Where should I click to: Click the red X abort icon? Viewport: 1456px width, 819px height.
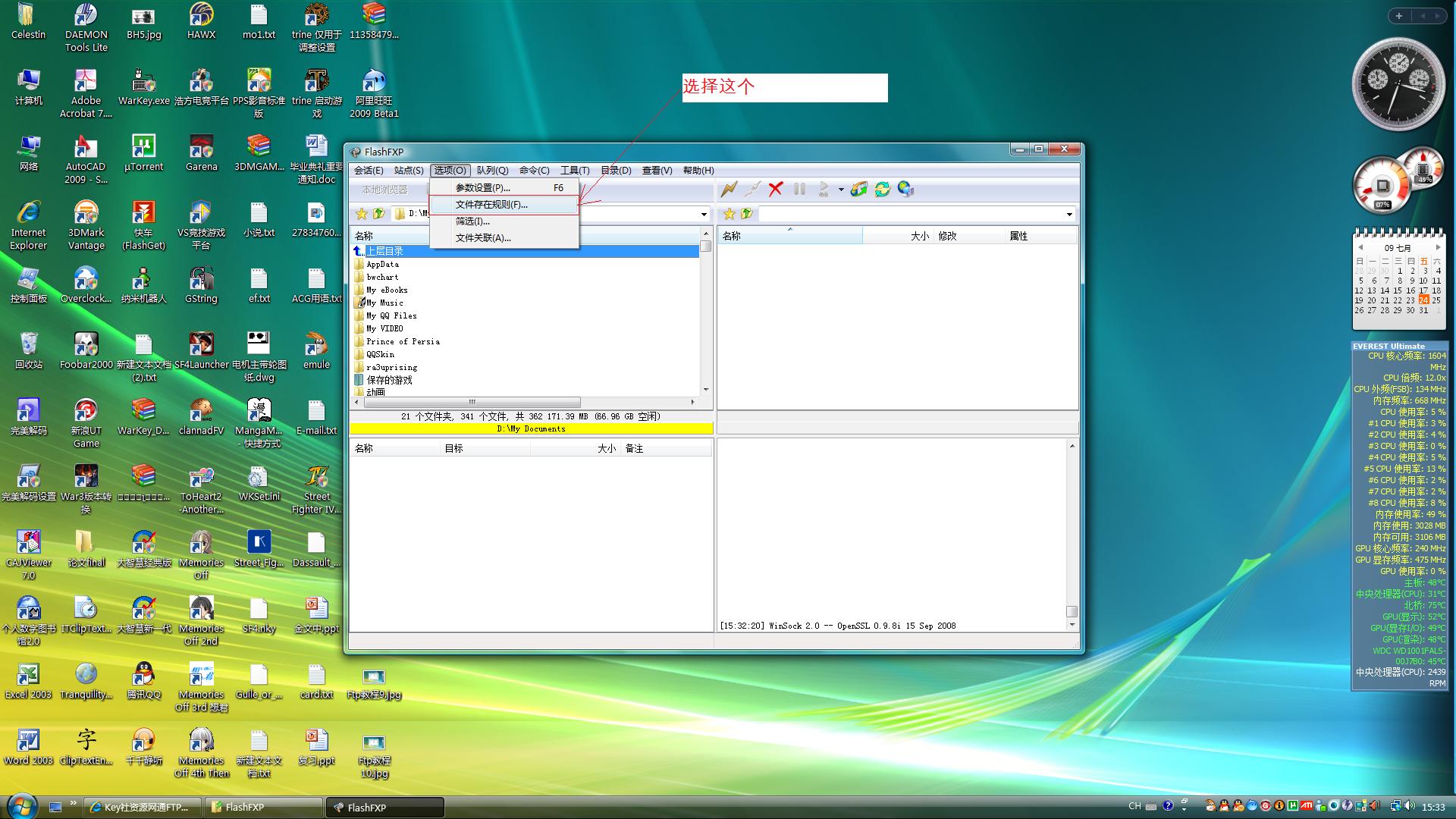click(775, 189)
